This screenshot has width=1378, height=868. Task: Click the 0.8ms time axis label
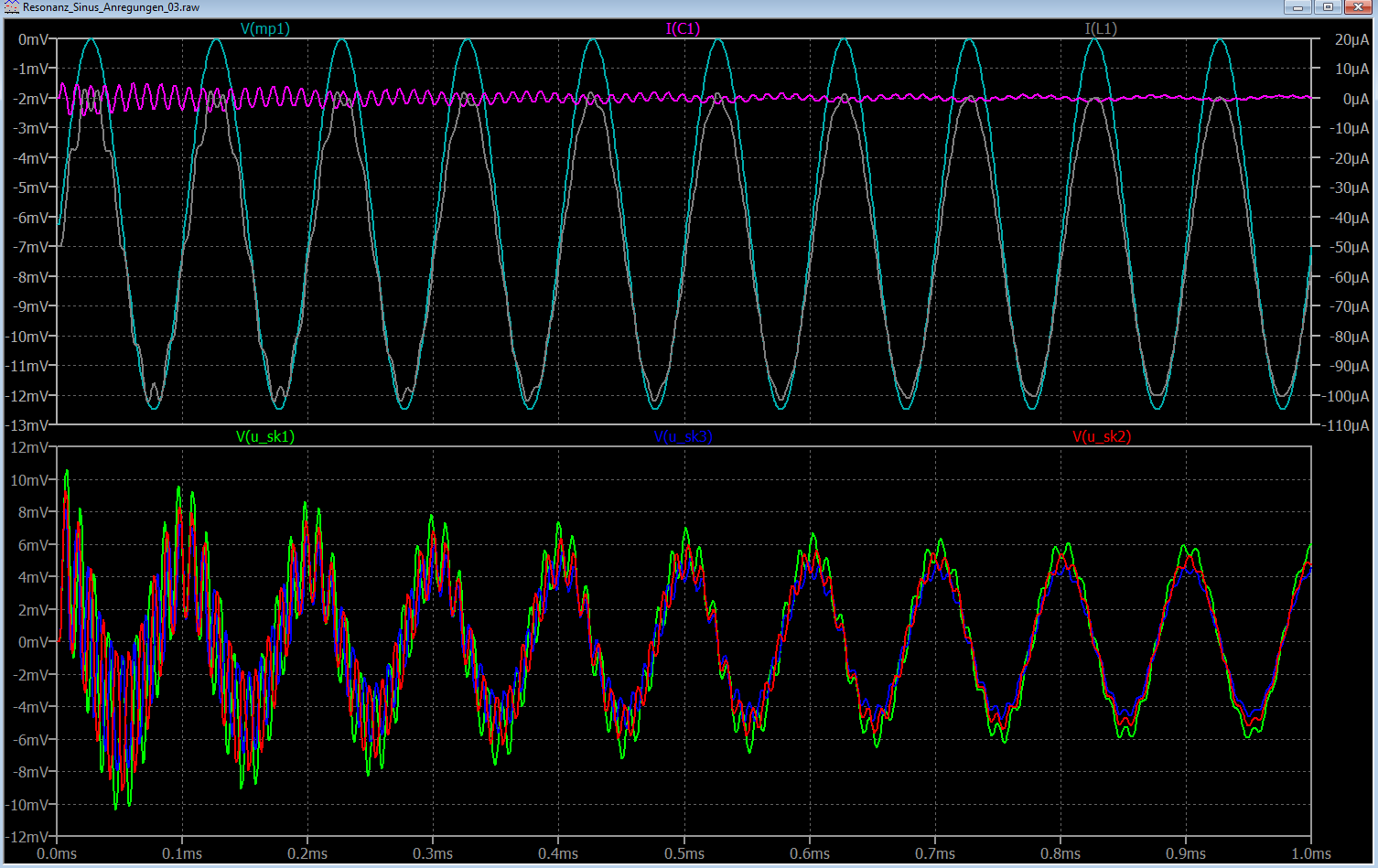pyautogui.click(x=1060, y=853)
